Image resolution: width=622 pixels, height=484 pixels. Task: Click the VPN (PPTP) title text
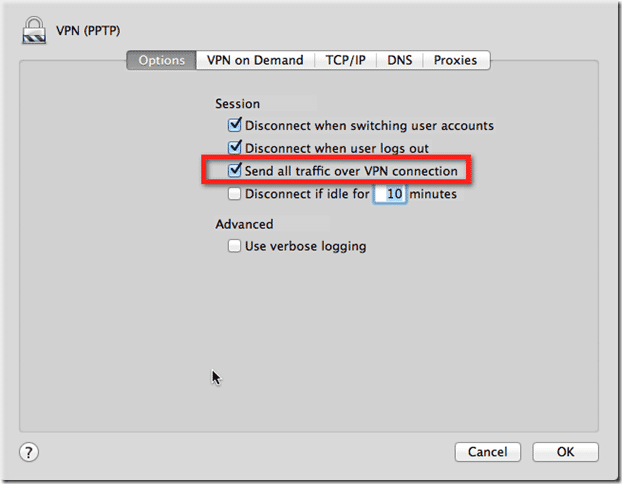[x=88, y=31]
